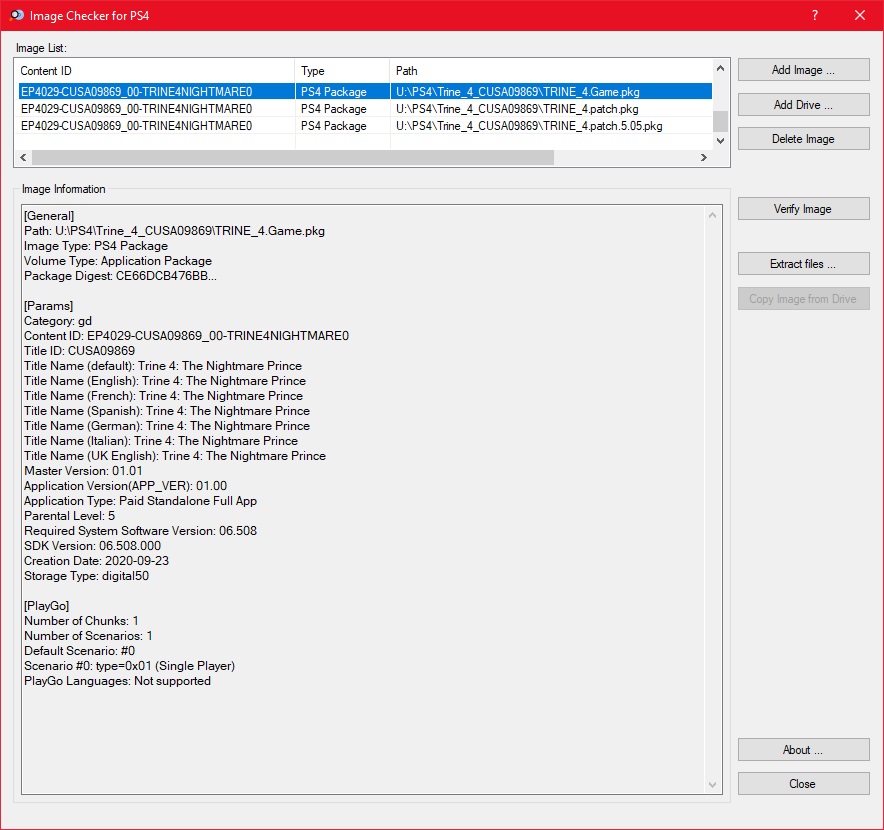Click the image list horizontal scrollbar thumb
Screen dimensions: 884x830
point(293,157)
